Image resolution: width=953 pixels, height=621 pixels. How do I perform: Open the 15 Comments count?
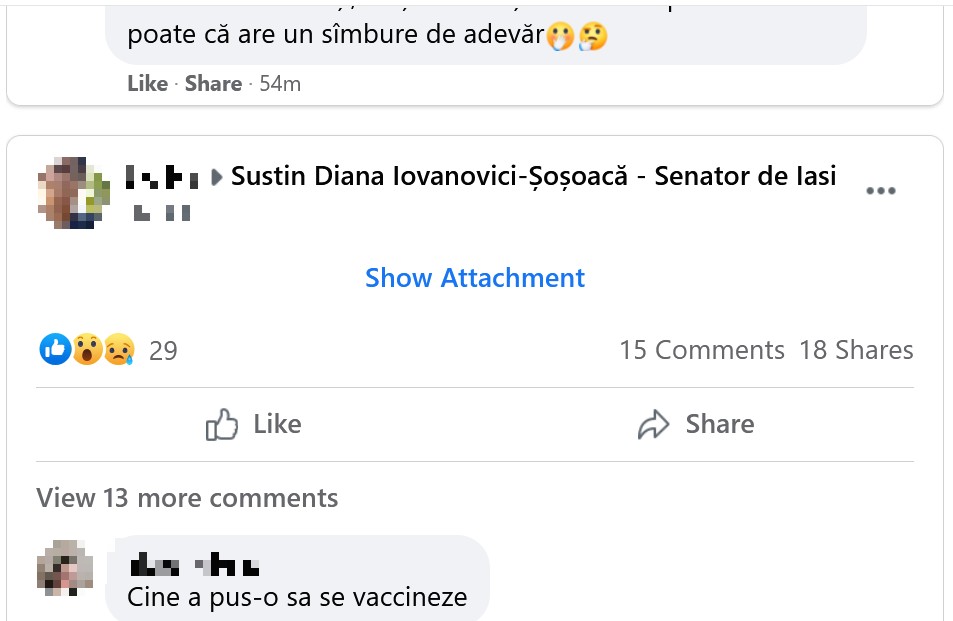click(701, 350)
